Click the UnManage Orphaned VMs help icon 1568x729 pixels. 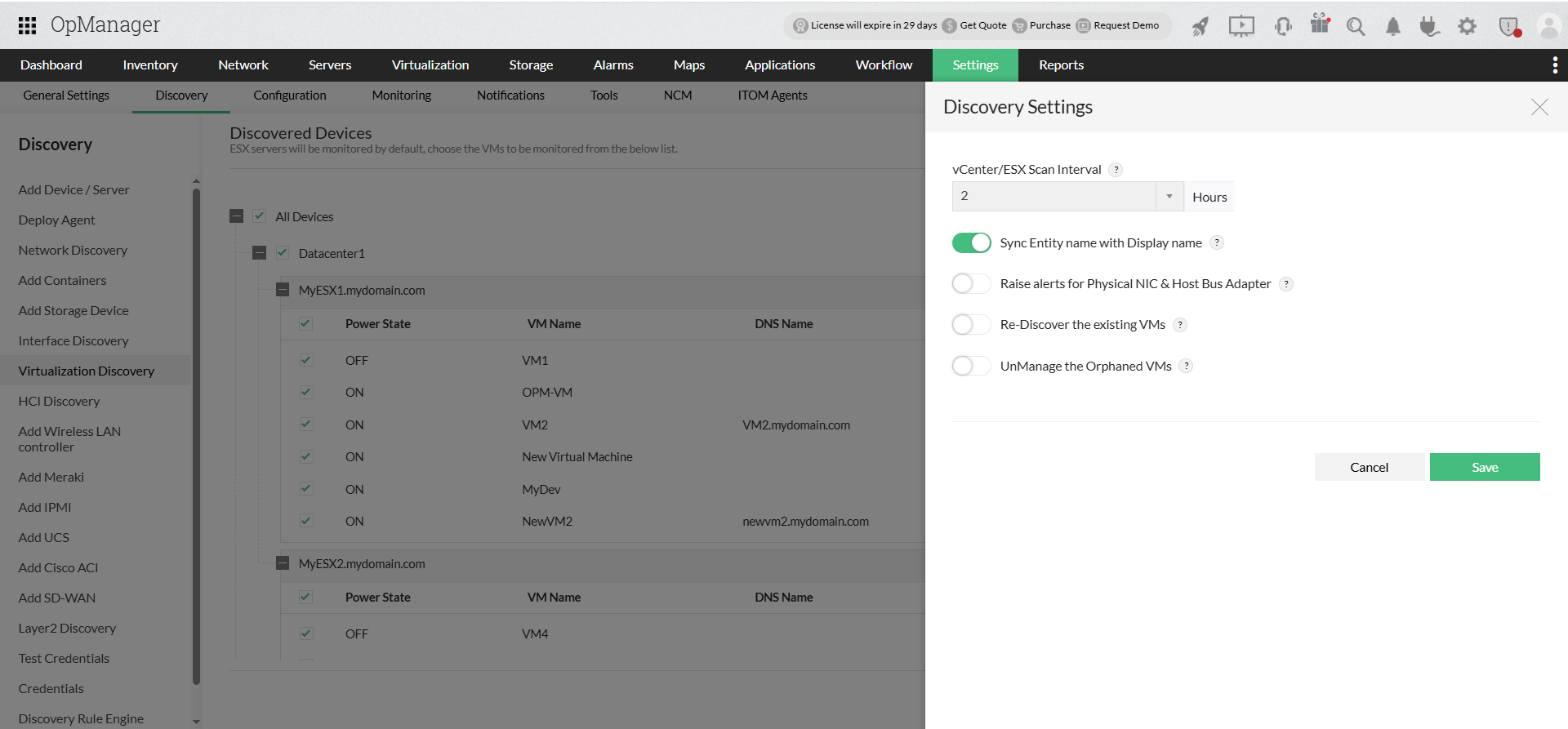1187,366
